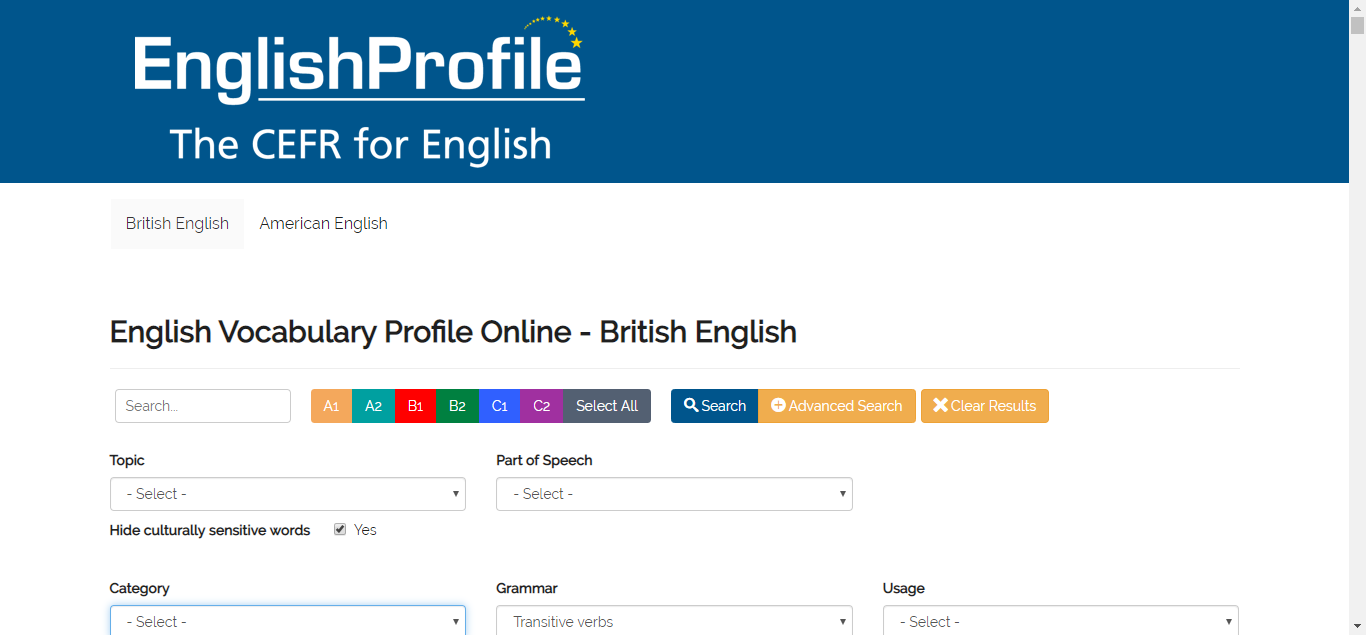This screenshot has height=635, width=1366.
Task: Toggle the A2 level filter
Action: click(373, 406)
